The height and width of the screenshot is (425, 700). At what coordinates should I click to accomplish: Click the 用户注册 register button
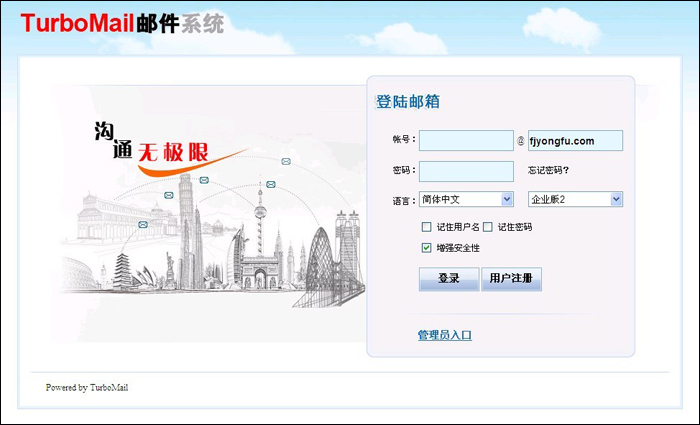[511, 278]
